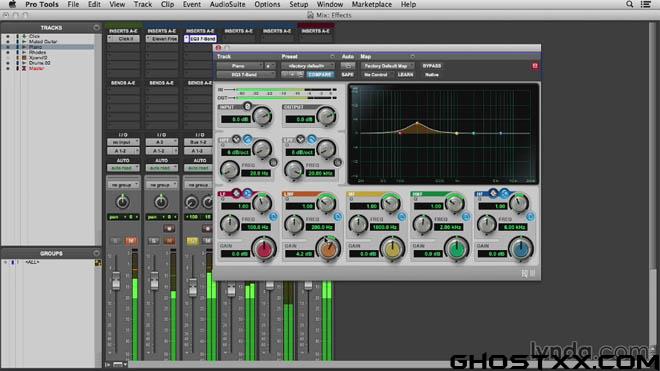Click the blue HF gain knob
The image size is (660, 371).
pyautogui.click(x=521, y=249)
